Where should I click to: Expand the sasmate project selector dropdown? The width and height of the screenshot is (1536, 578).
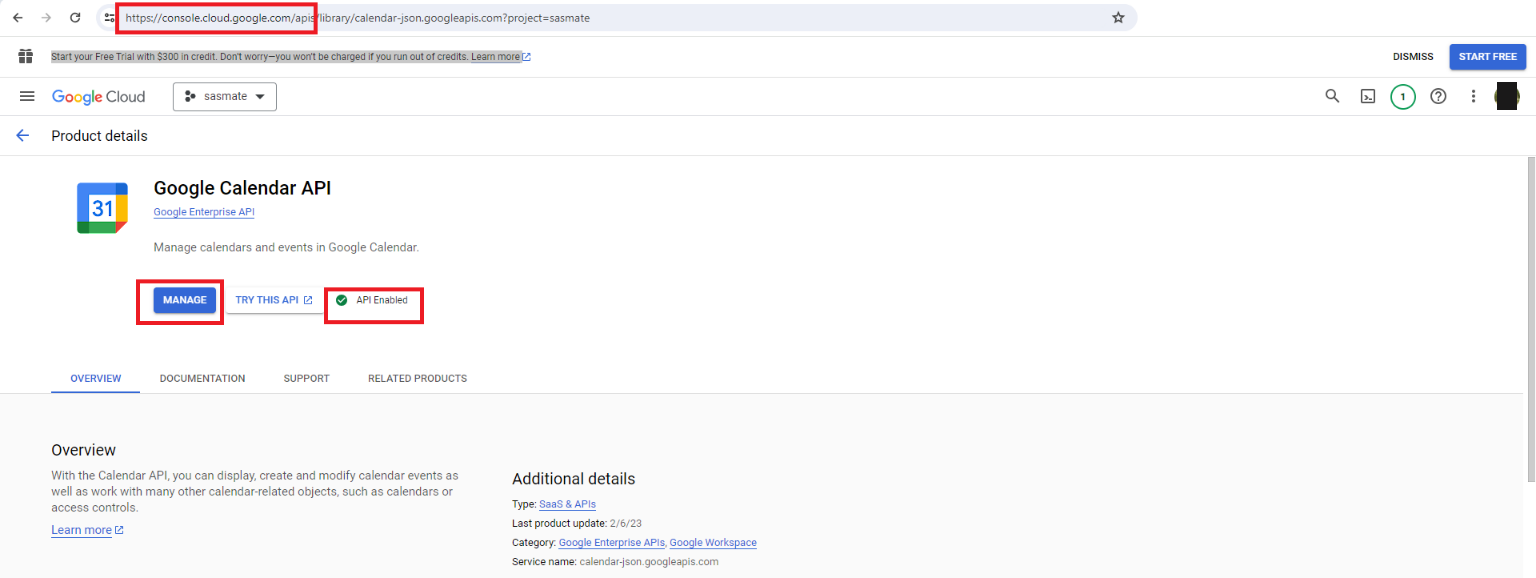(225, 97)
